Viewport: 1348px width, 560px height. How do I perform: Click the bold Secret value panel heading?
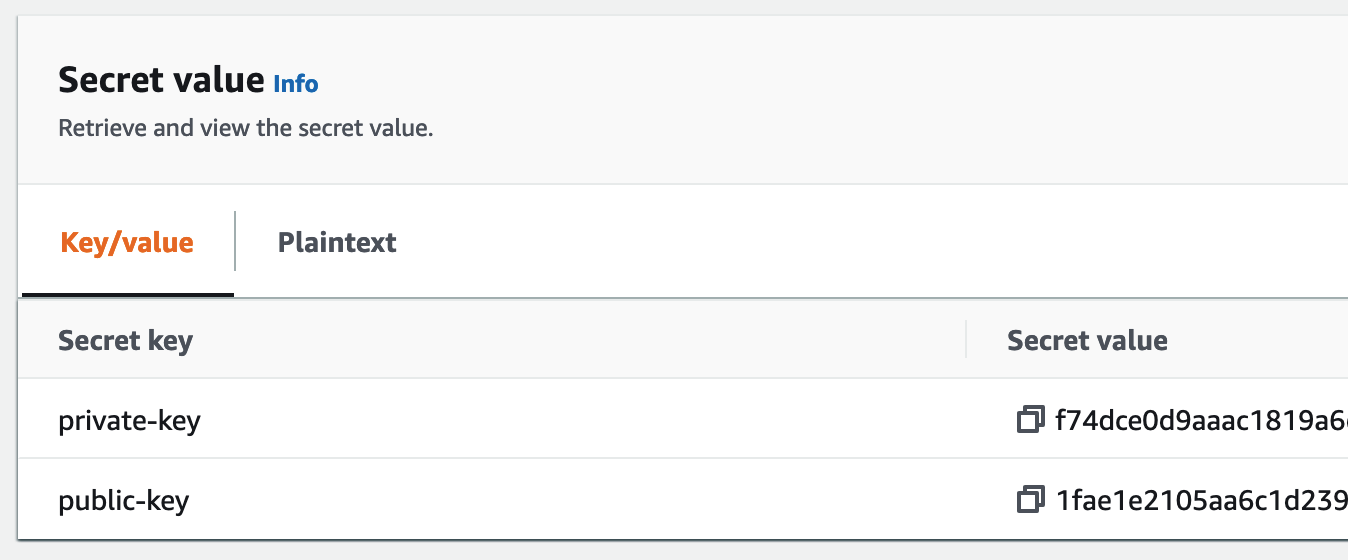click(161, 80)
